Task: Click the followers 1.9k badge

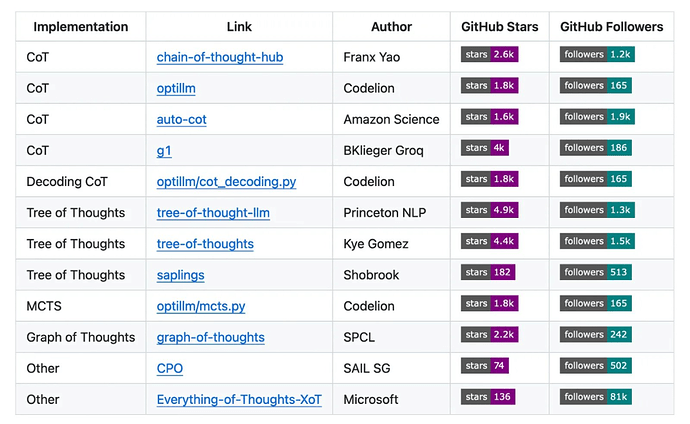Action: [597, 117]
